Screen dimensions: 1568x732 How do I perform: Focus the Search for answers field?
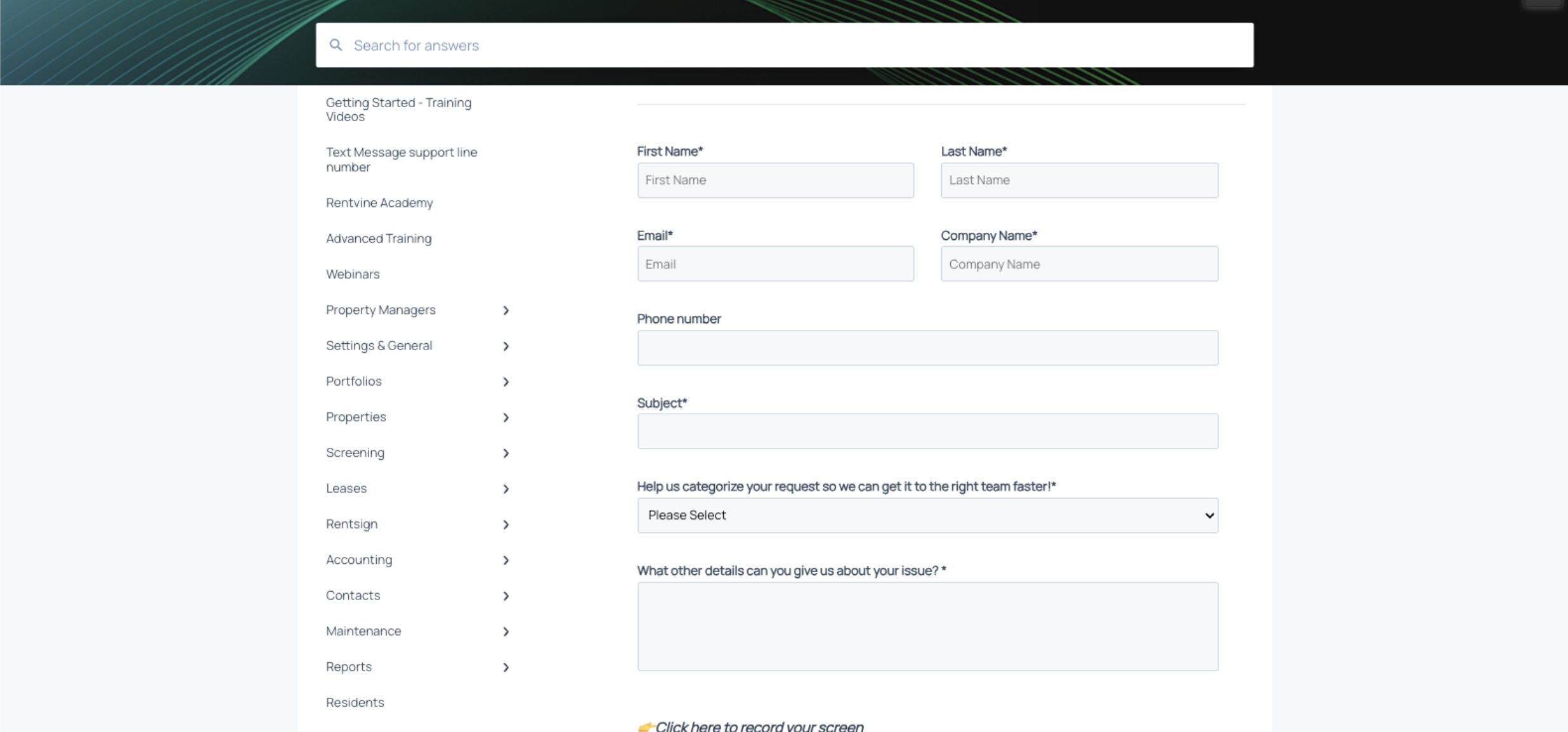pos(793,45)
